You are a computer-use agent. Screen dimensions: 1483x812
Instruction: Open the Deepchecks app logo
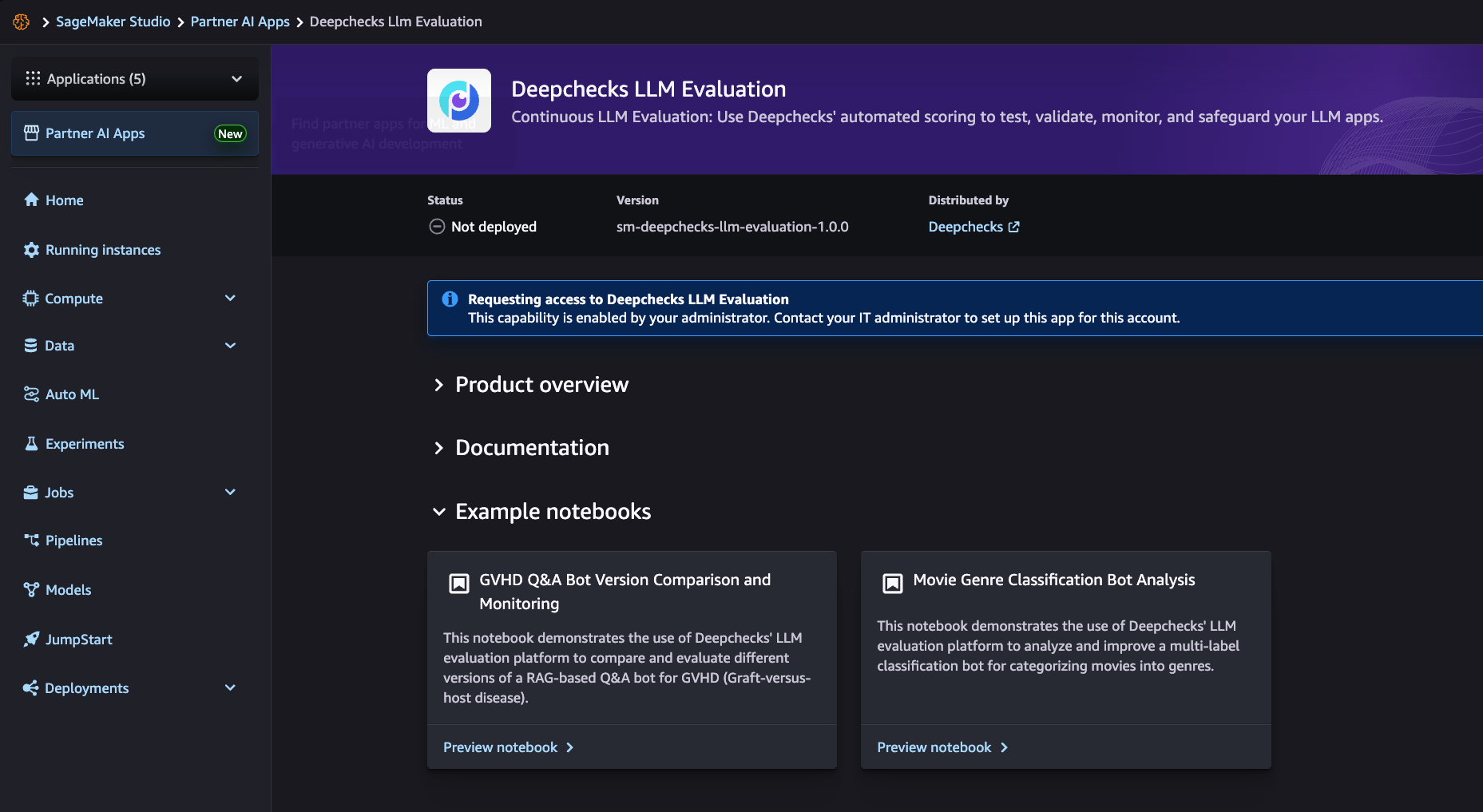tap(459, 101)
